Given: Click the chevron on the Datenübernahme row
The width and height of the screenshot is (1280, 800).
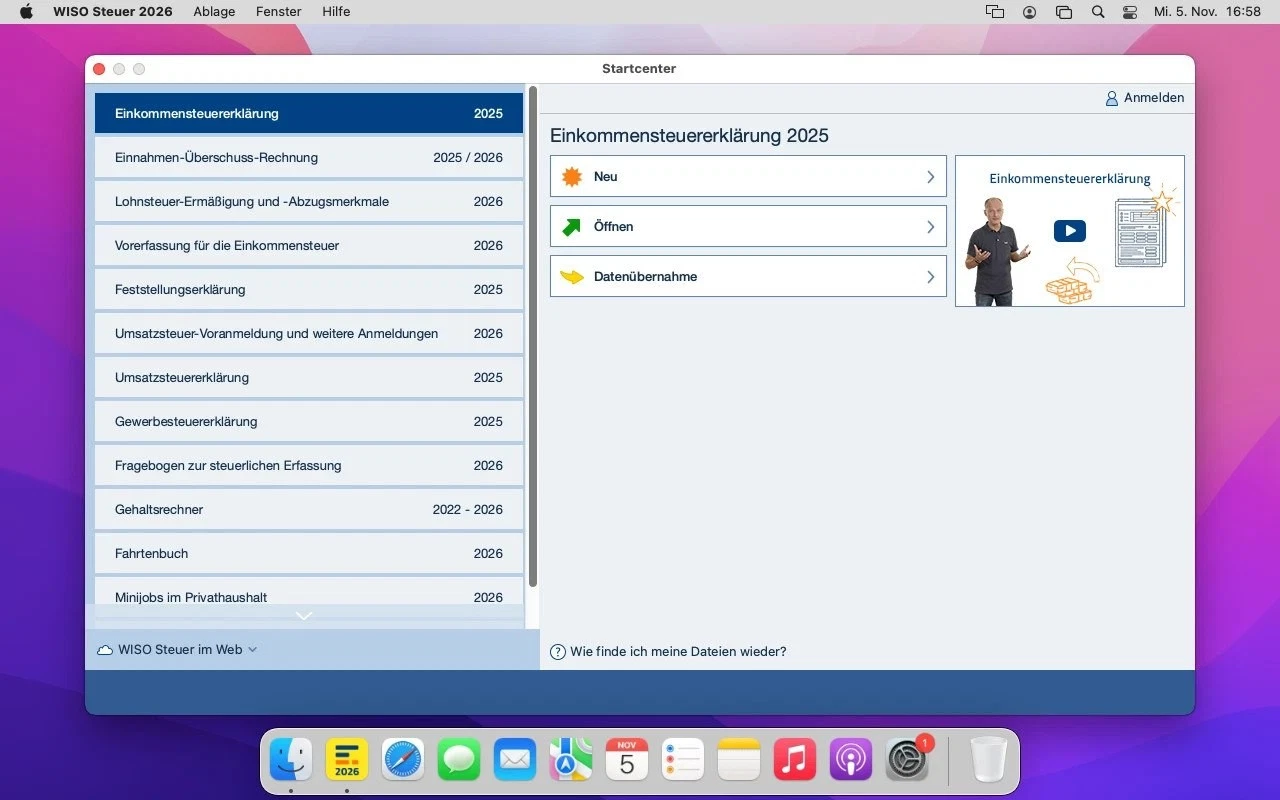Looking at the screenshot, I should click(930, 277).
